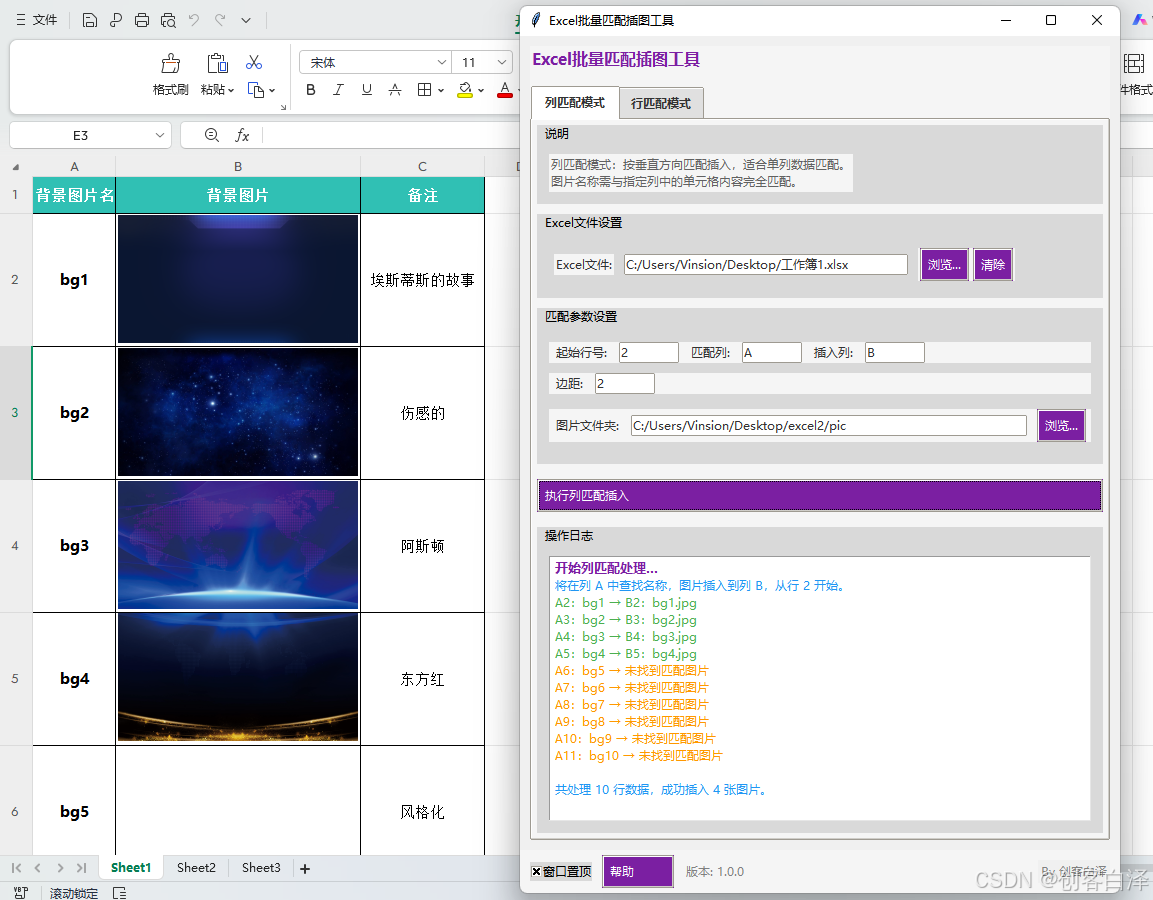The image size is (1153, 900).
Task: Click the 清除 button
Action: 993,265
